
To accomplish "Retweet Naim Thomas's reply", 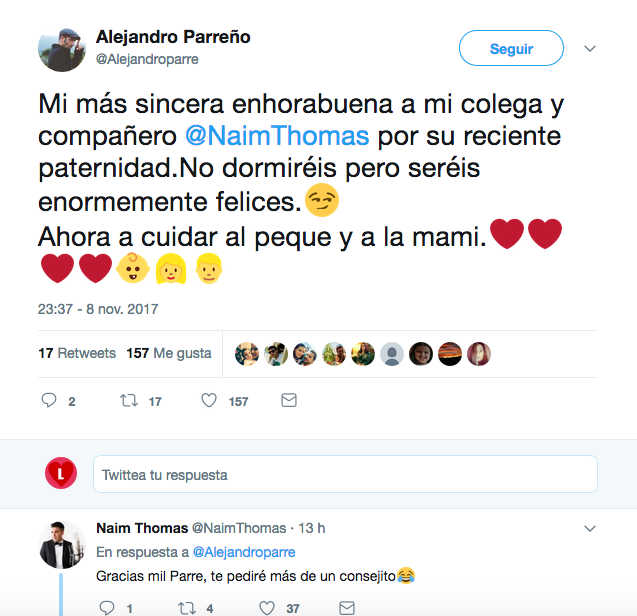I will [185, 607].
